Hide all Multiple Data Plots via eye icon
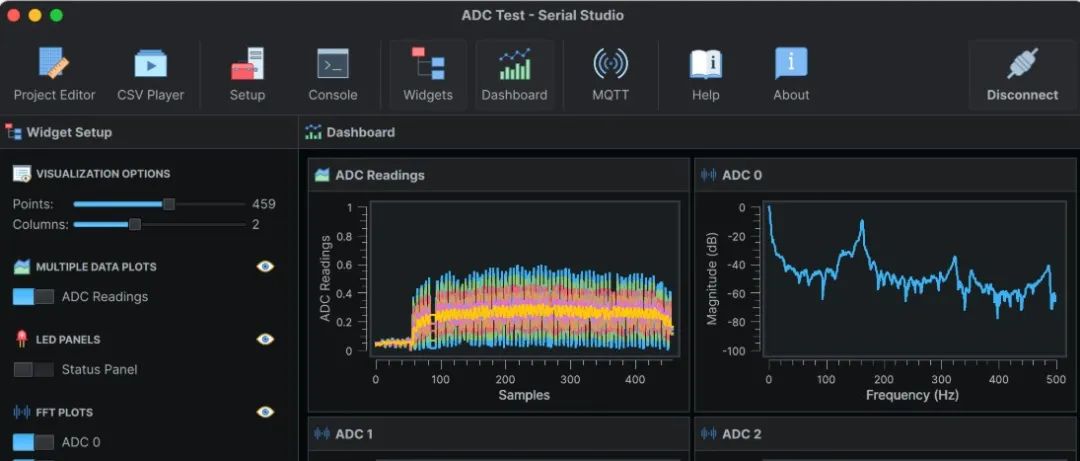The height and width of the screenshot is (461, 1080). click(265, 267)
